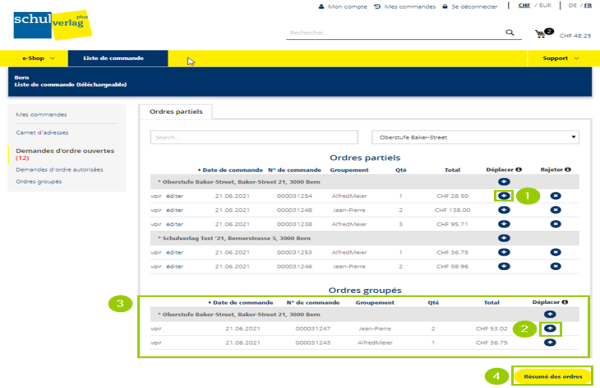Viewport: 600px width, 388px height.
Task: Open the Oberstufe Baker-Street dropdown
Action: coord(475,137)
